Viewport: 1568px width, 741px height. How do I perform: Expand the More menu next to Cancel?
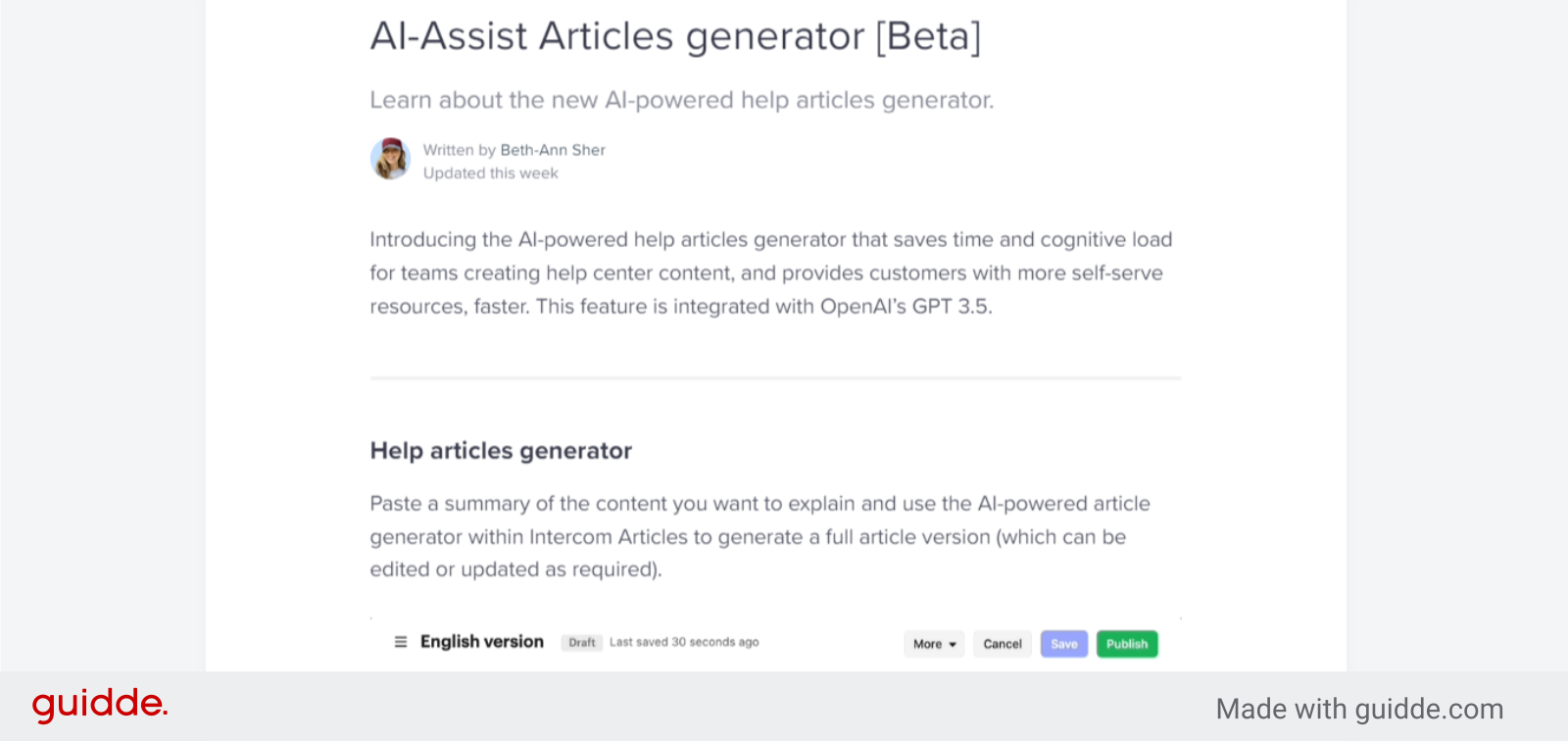932,644
